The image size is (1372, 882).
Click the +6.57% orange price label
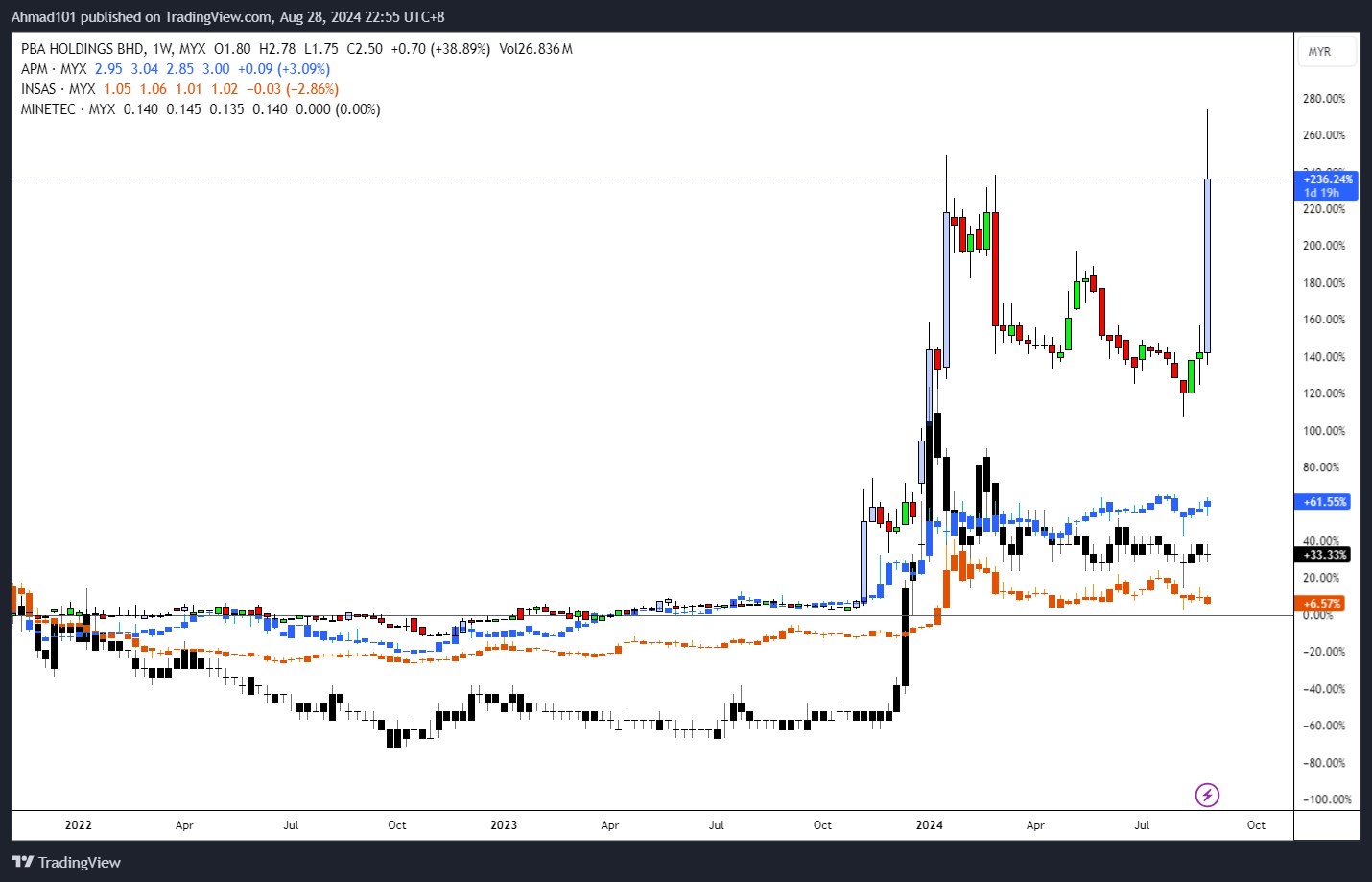pyautogui.click(x=1320, y=604)
